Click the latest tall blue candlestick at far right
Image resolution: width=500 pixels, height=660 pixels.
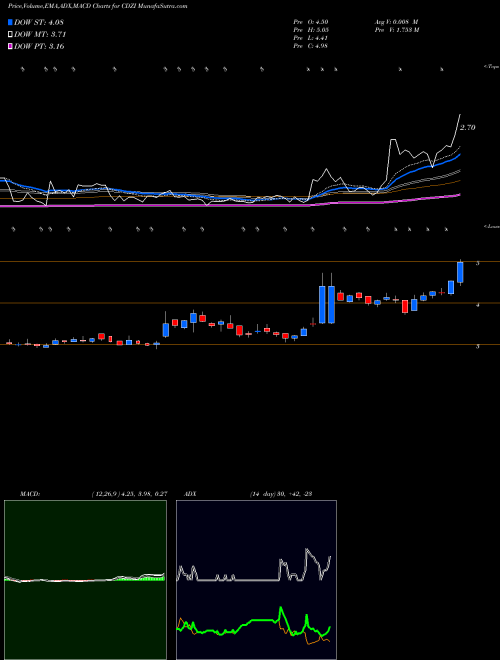tap(460, 272)
